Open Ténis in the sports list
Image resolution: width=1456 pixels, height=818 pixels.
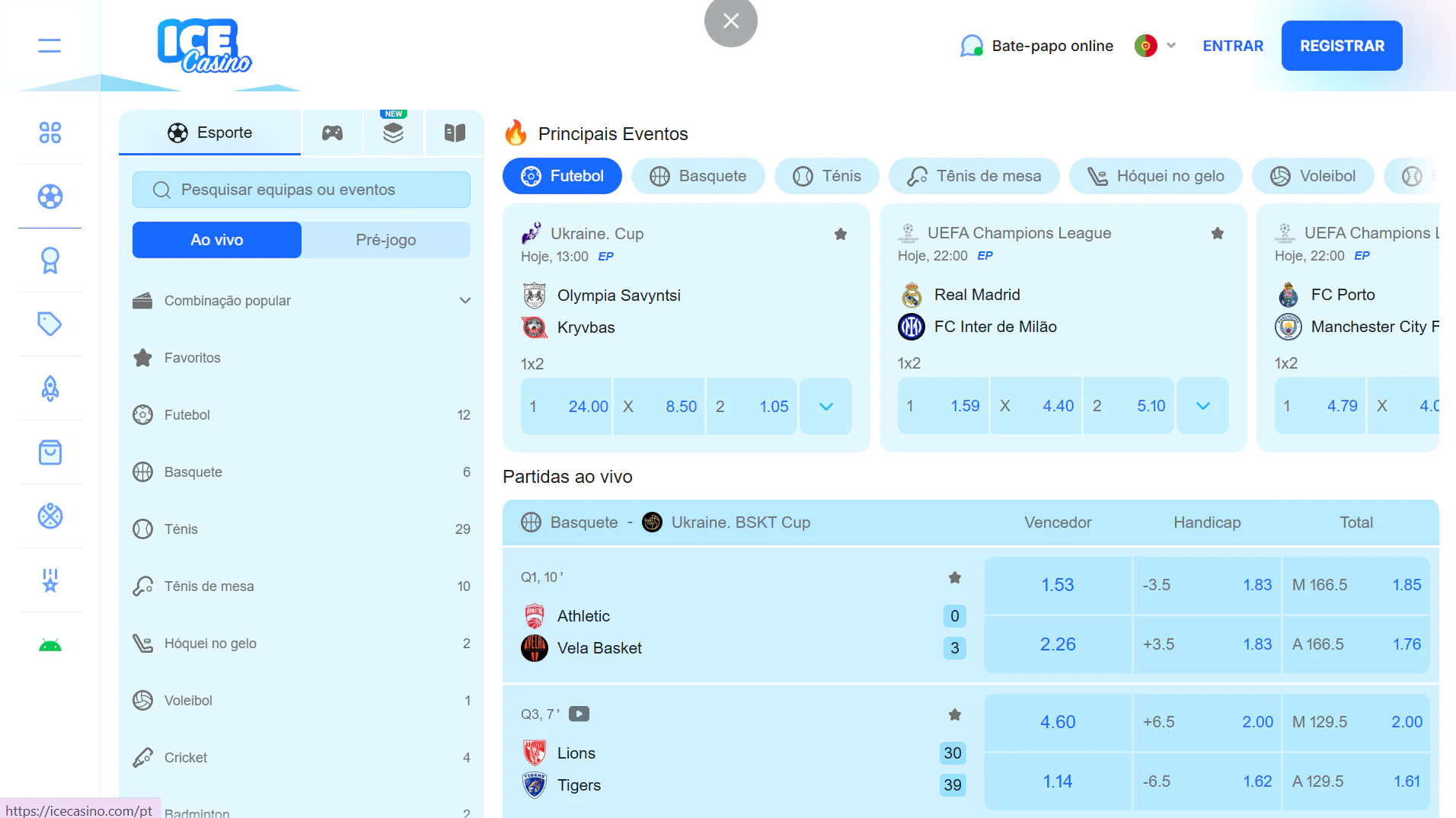(302, 529)
